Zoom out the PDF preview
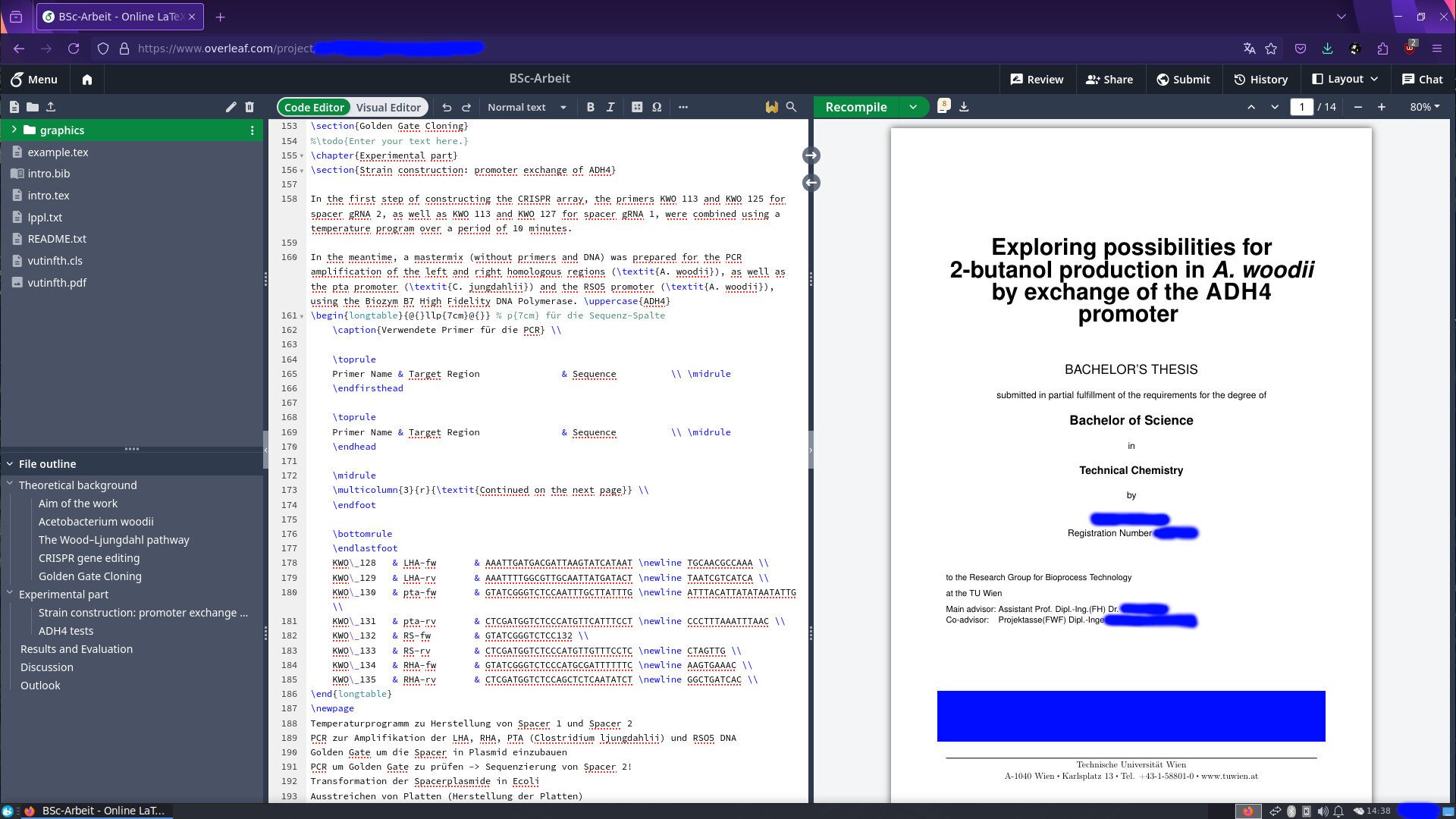1456x819 pixels. [1358, 107]
